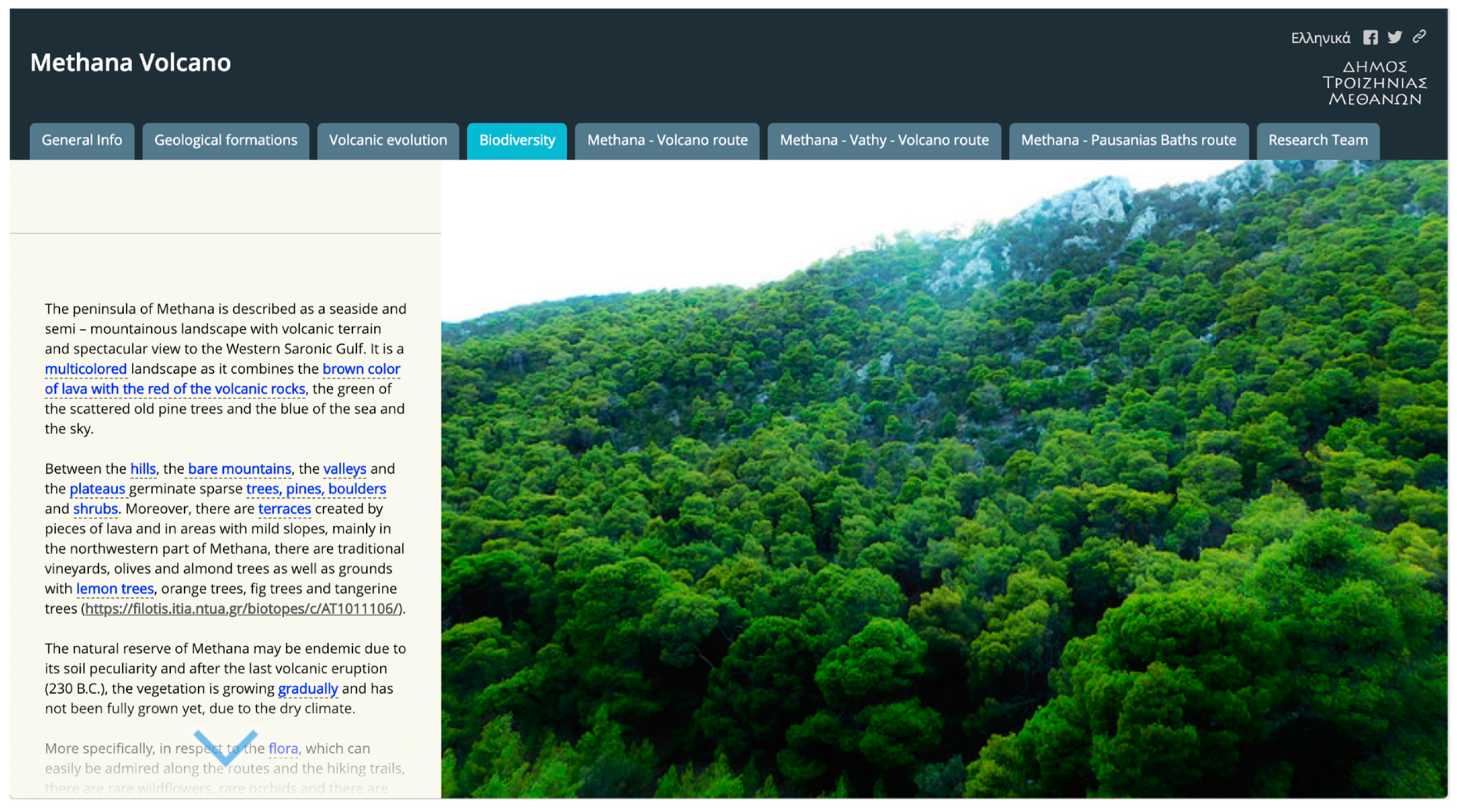The image size is (1457, 812).
Task: Click the multicolored hyperlink
Action: [85, 369]
